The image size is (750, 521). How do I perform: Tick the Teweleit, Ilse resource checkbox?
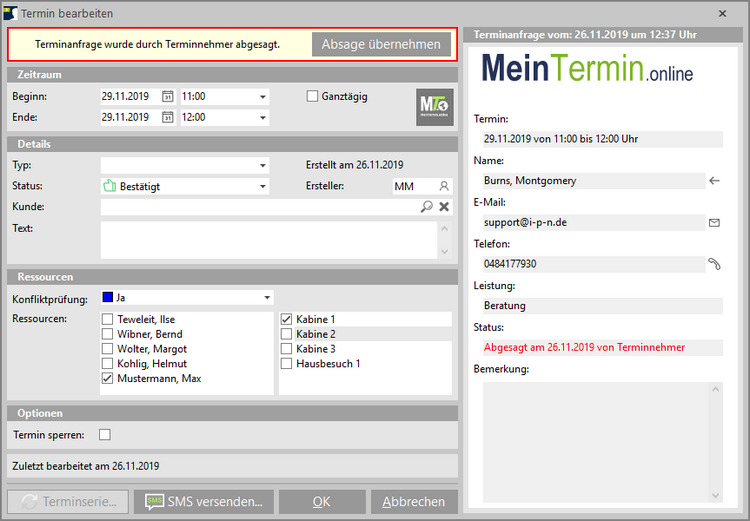107,320
